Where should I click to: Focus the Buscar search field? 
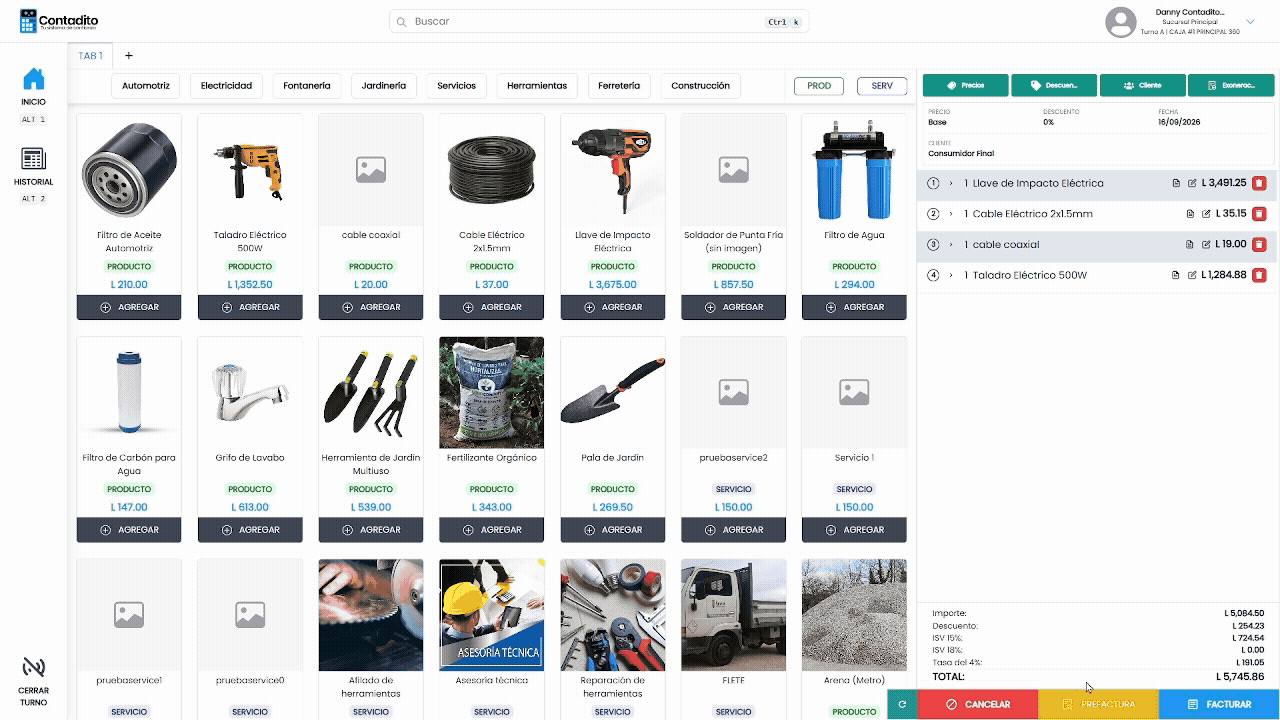click(599, 21)
